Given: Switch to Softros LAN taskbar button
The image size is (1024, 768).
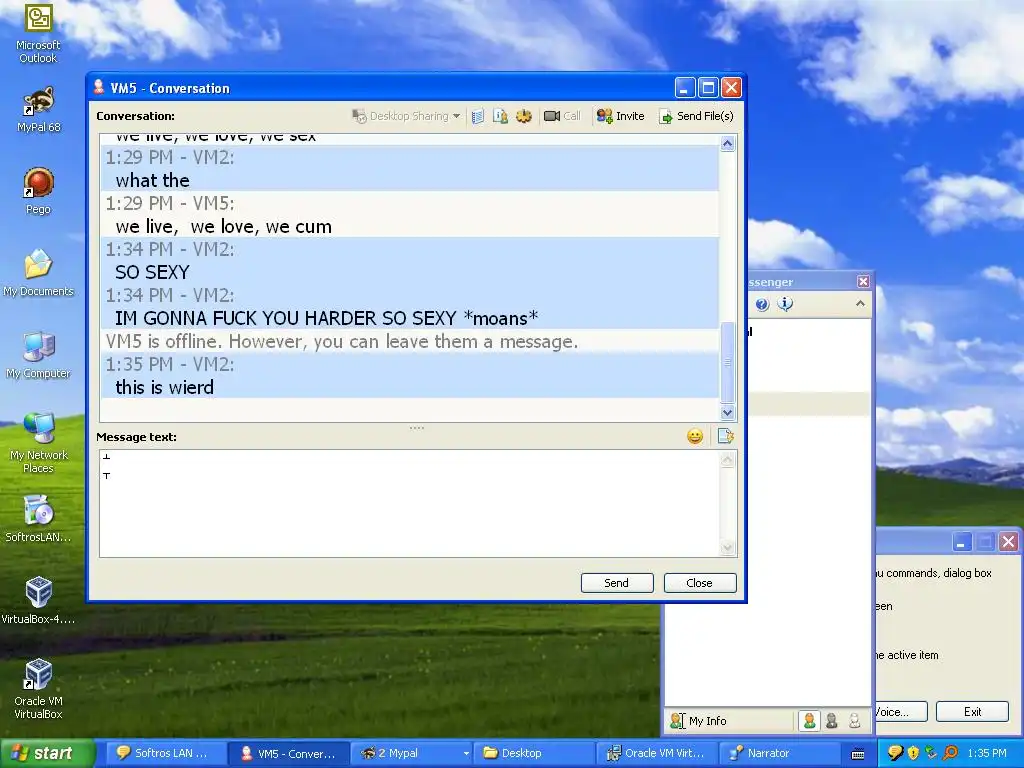Looking at the screenshot, I should click(x=166, y=753).
